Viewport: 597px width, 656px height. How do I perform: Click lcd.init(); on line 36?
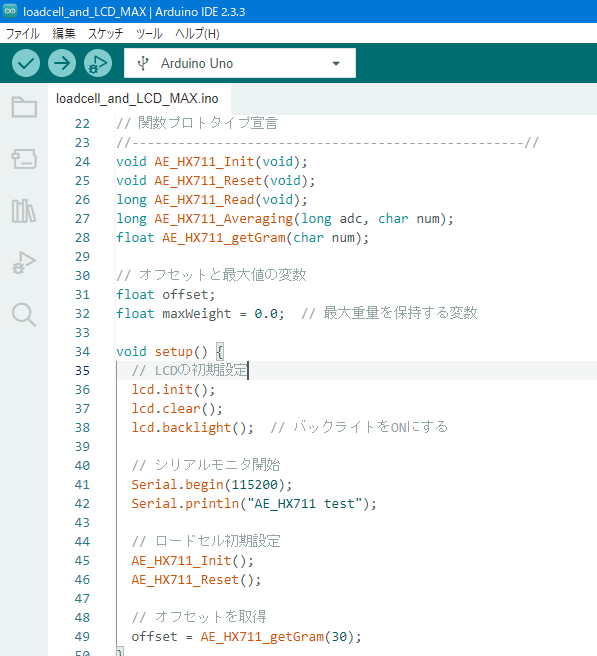click(173, 390)
